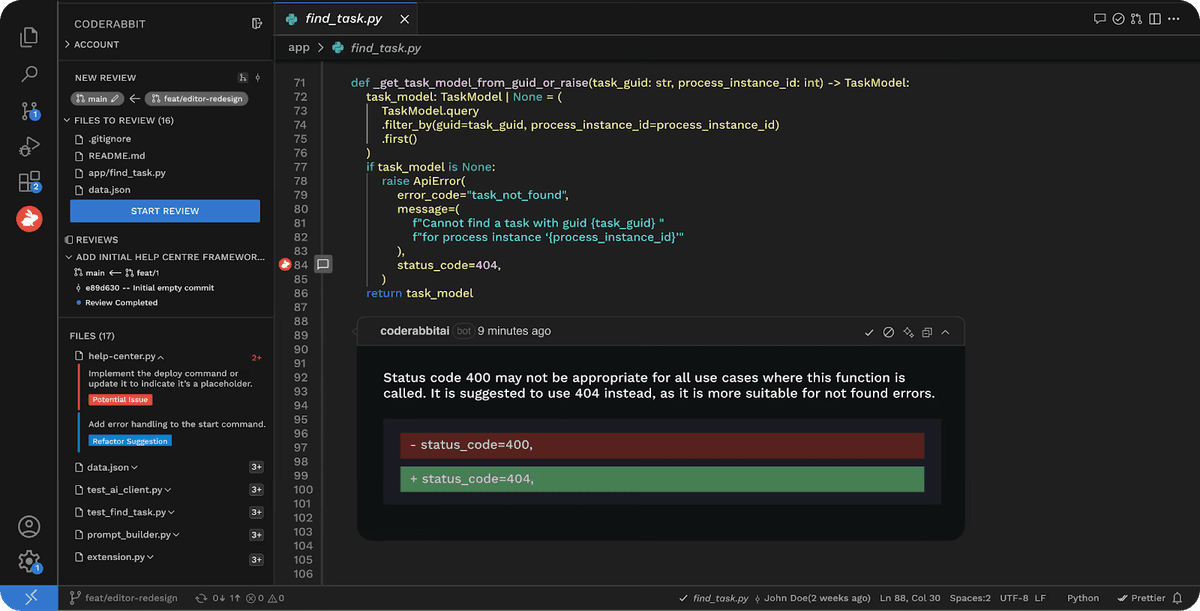This screenshot has width=1200, height=611.
Task: Collapse the FILES TO REVIEW list
Action: click(x=68, y=121)
